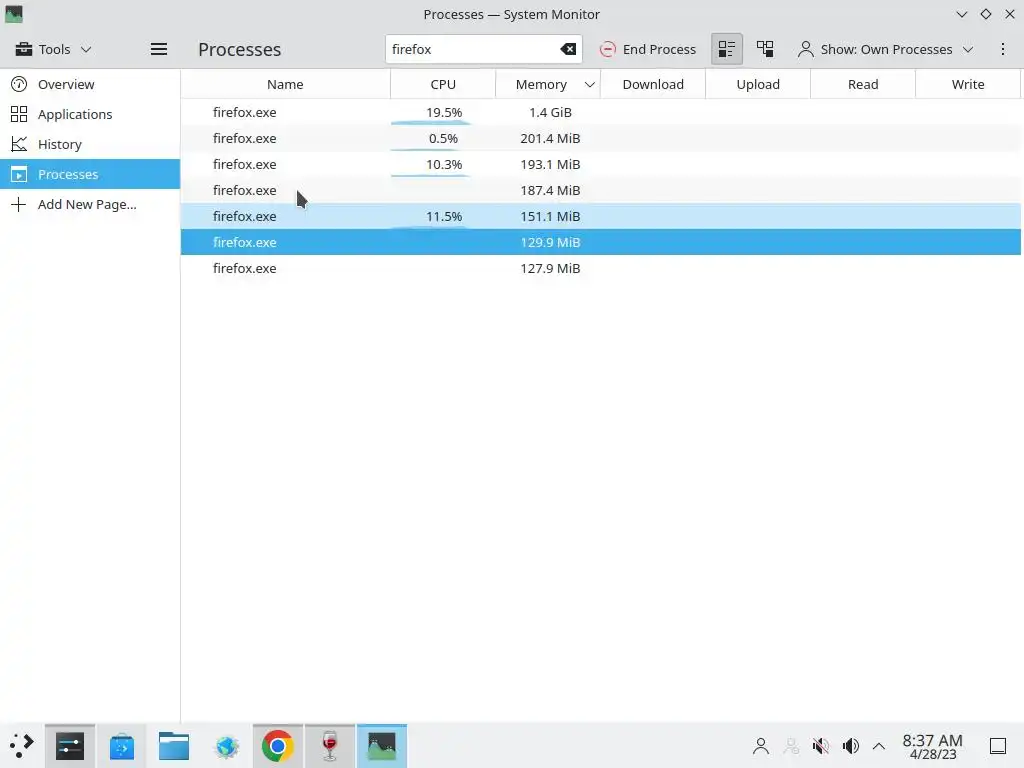
Task: Open the History page
Action: tap(90, 144)
